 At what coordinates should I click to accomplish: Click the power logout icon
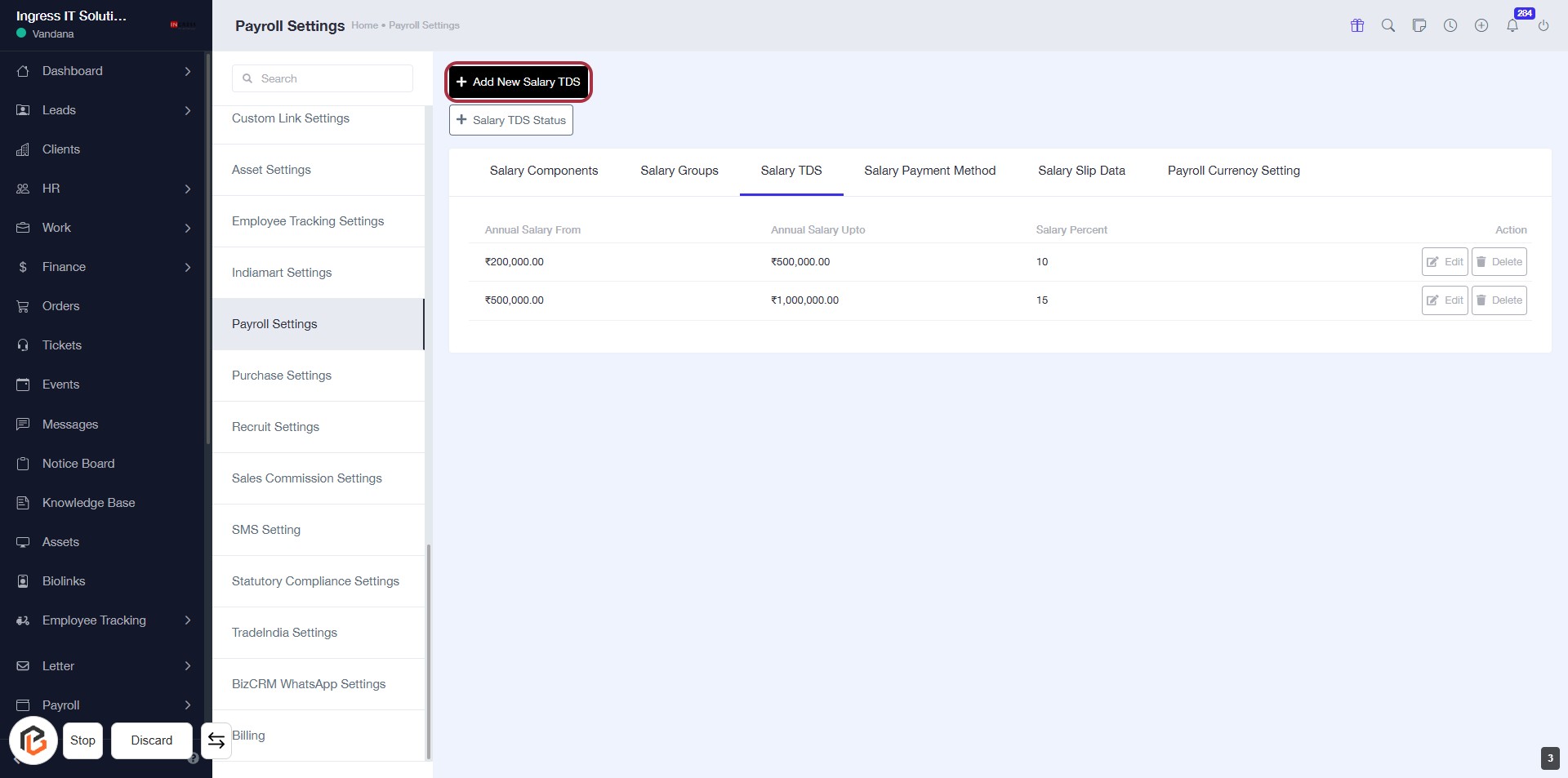[x=1543, y=25]
